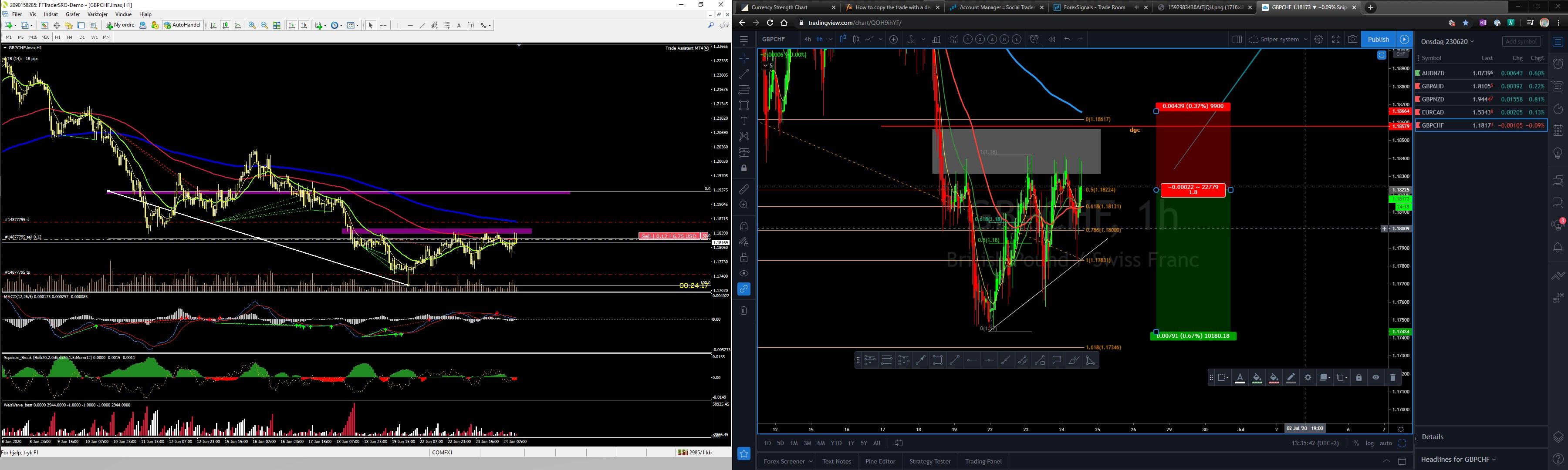Take a TradingView chart snapshot with camera
The width and height of the screenshot is (1568, 470).
click(1352, 40)
